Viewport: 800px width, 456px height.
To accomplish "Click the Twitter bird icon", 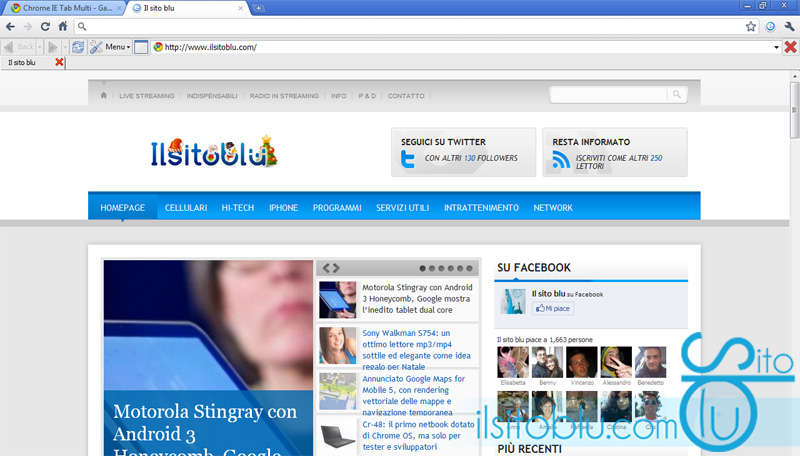I will point(408,159).
